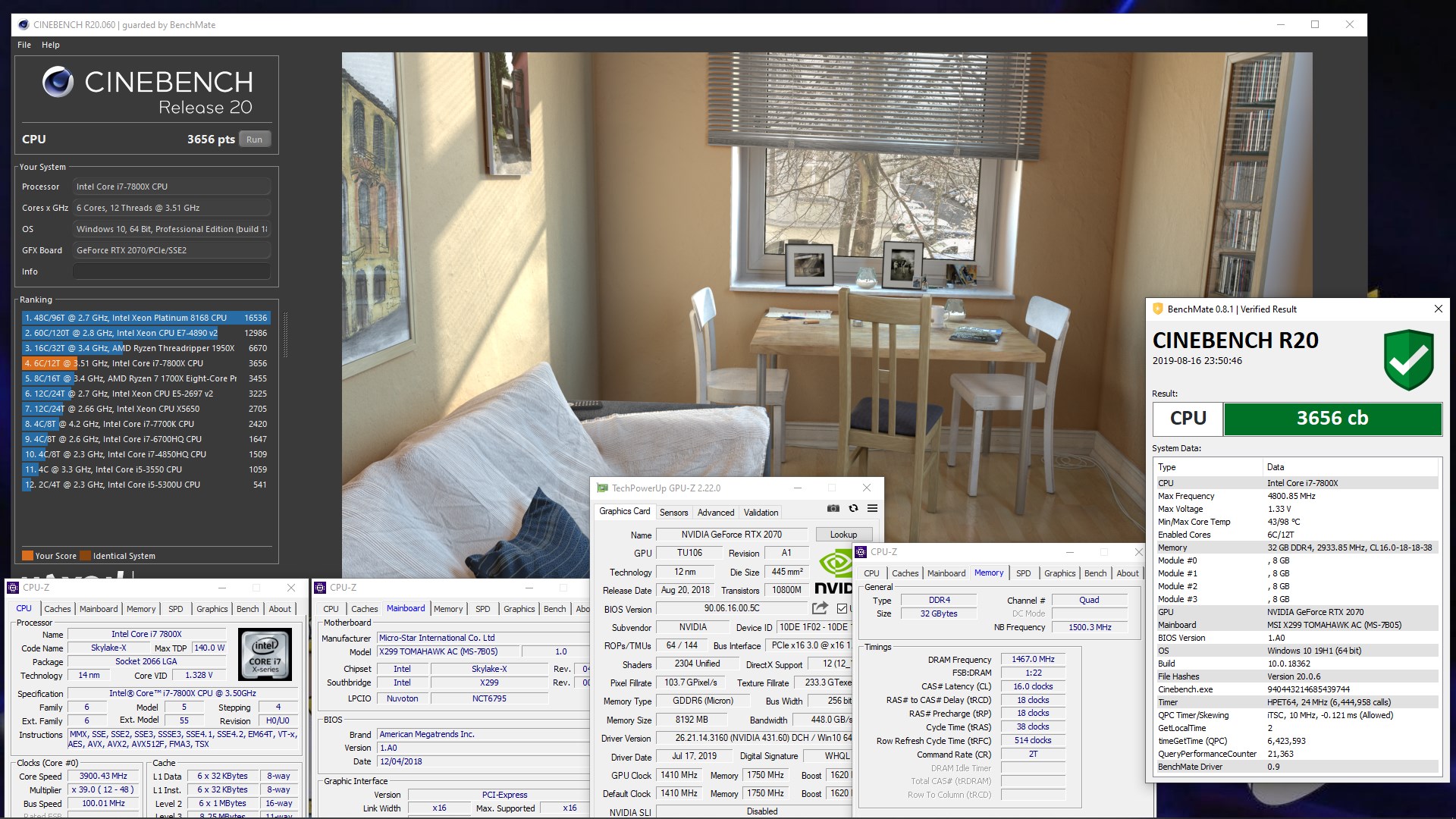
Task: Switch to Advanced tab in GPU-Z
Action: coord(715,513)
